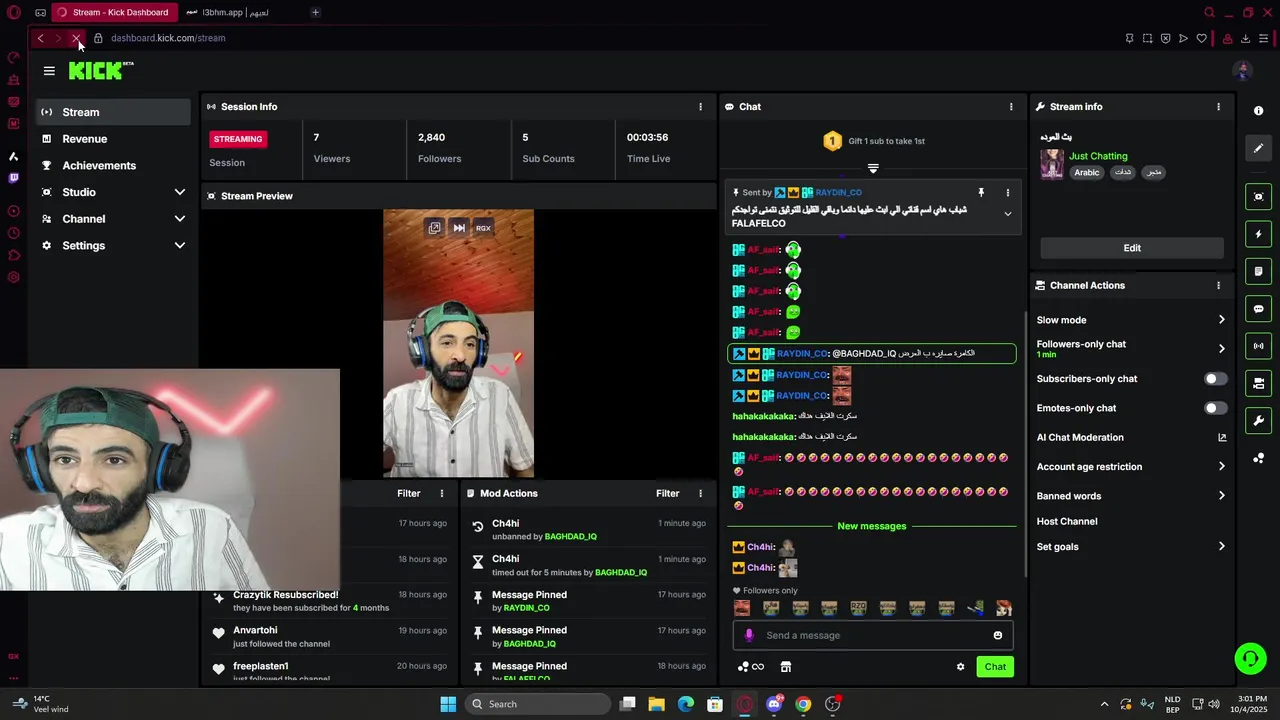Expand the Studio menu chevron
Viewport: 1280px width, 720px height.
[x=180, y=192]
